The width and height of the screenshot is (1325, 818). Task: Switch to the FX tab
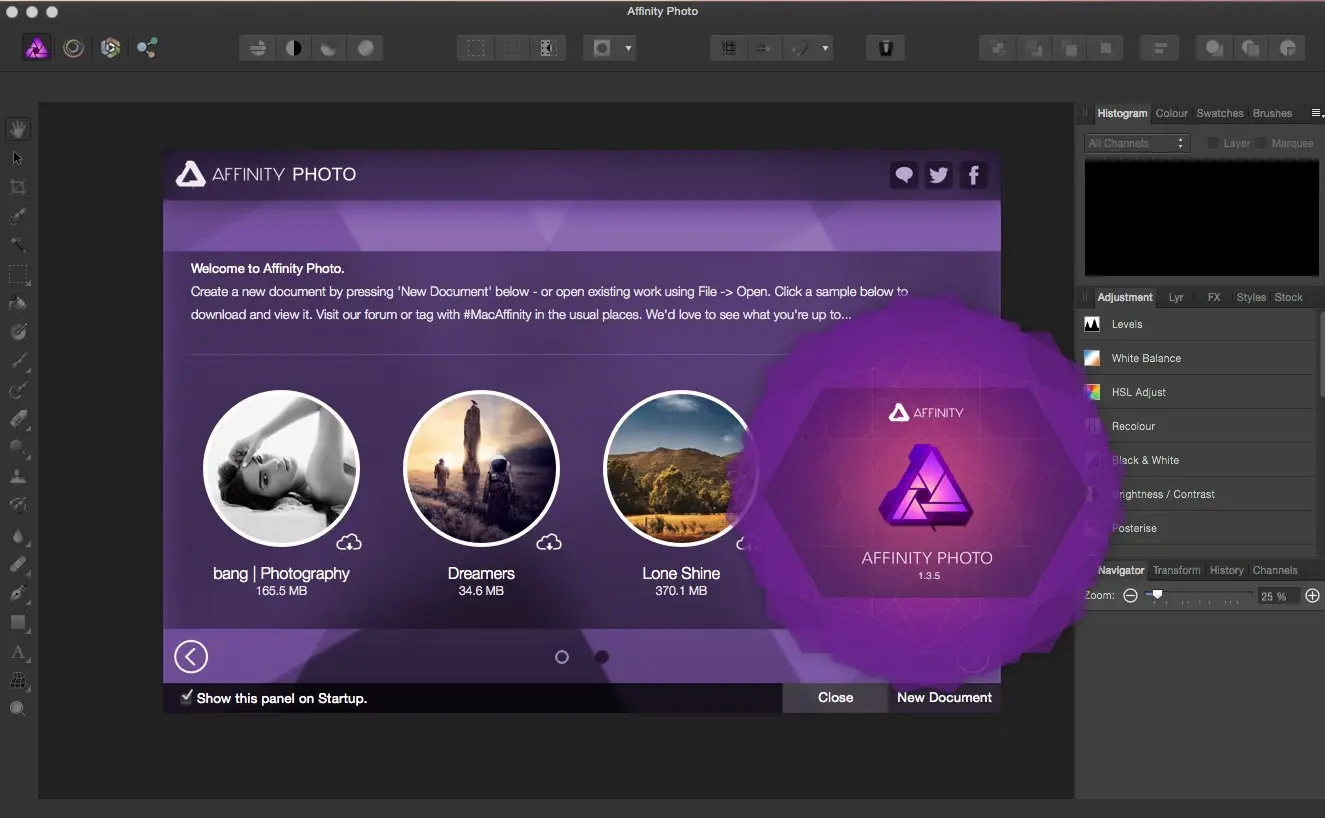coord(1214,297)
